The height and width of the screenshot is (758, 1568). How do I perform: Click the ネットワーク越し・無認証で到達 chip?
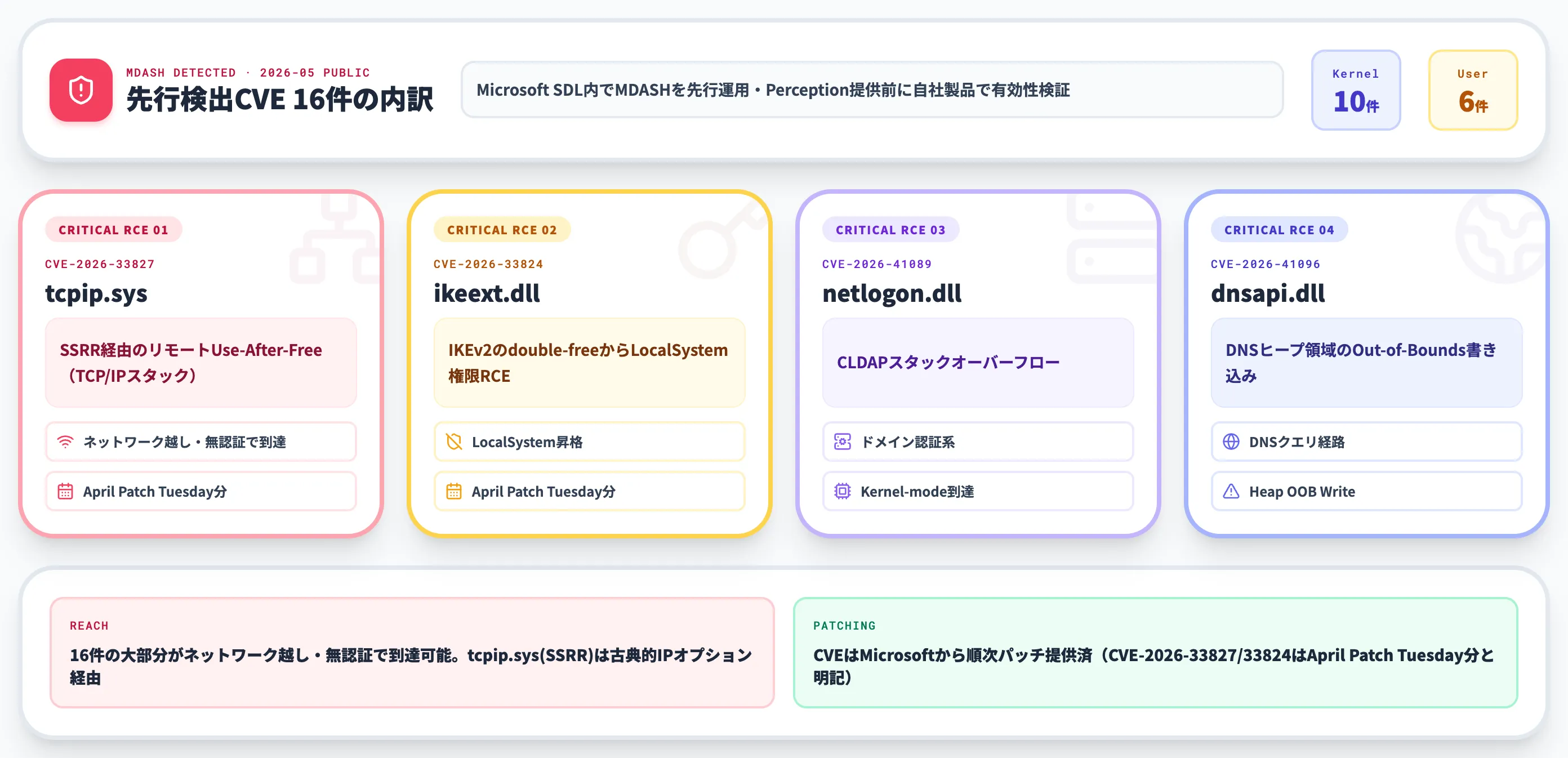(x=201, y=442)
